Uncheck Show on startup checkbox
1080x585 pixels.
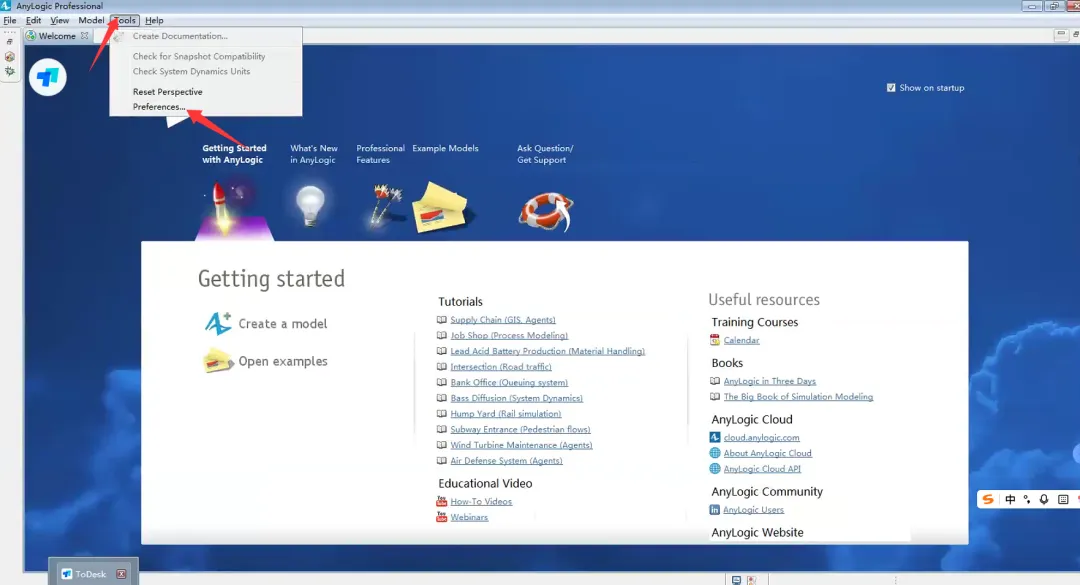(x=891, y=88)
